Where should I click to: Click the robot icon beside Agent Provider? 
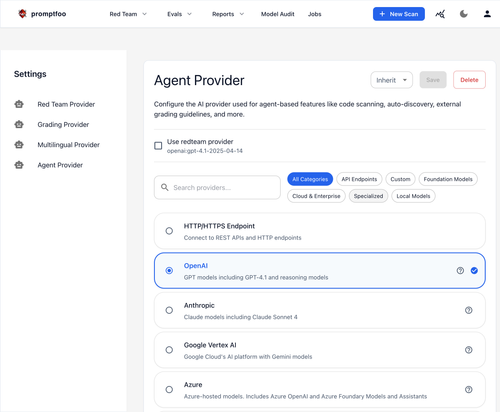point(19,165)
